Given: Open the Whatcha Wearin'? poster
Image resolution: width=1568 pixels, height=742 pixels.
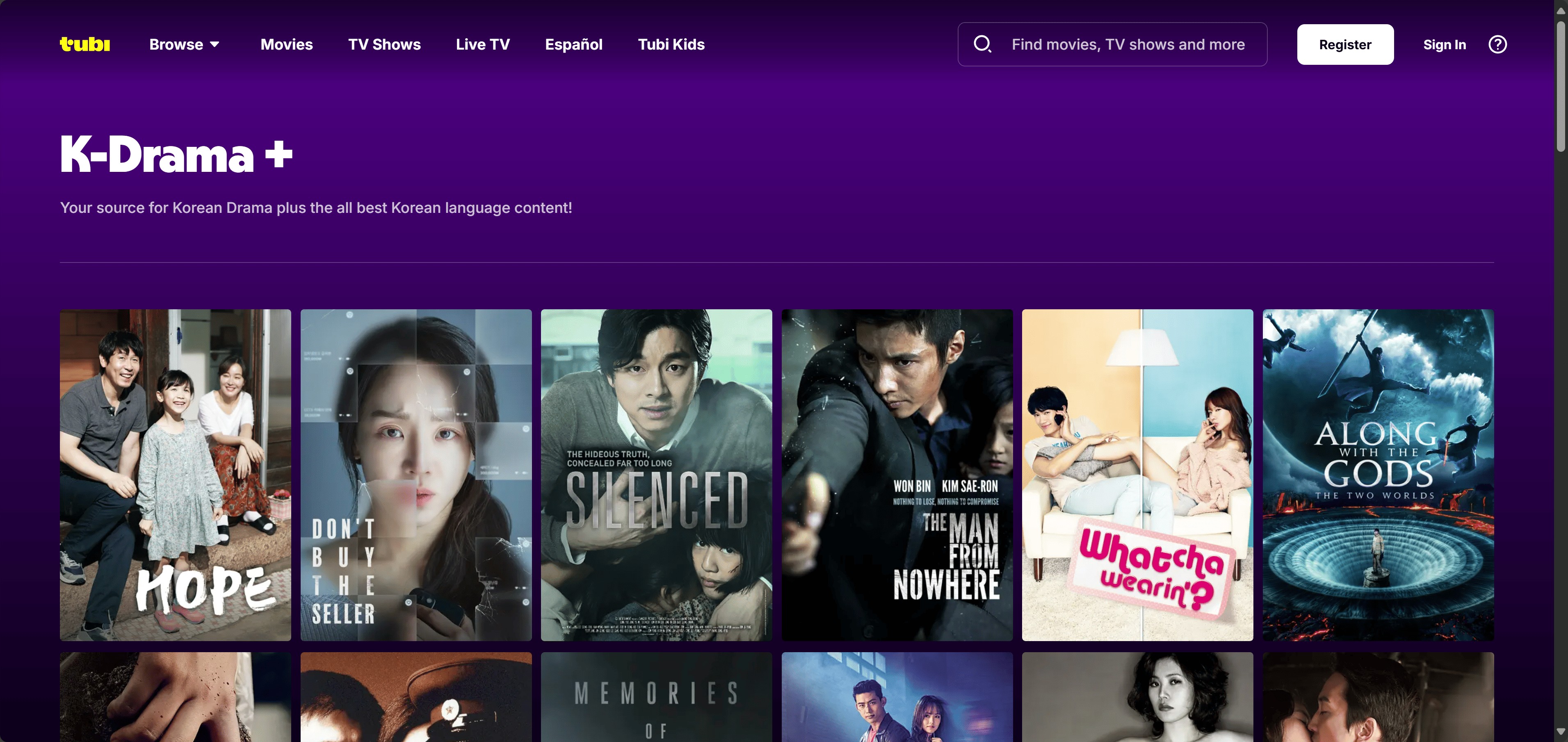Looking at the screenshot, I should click(1138, 475).
